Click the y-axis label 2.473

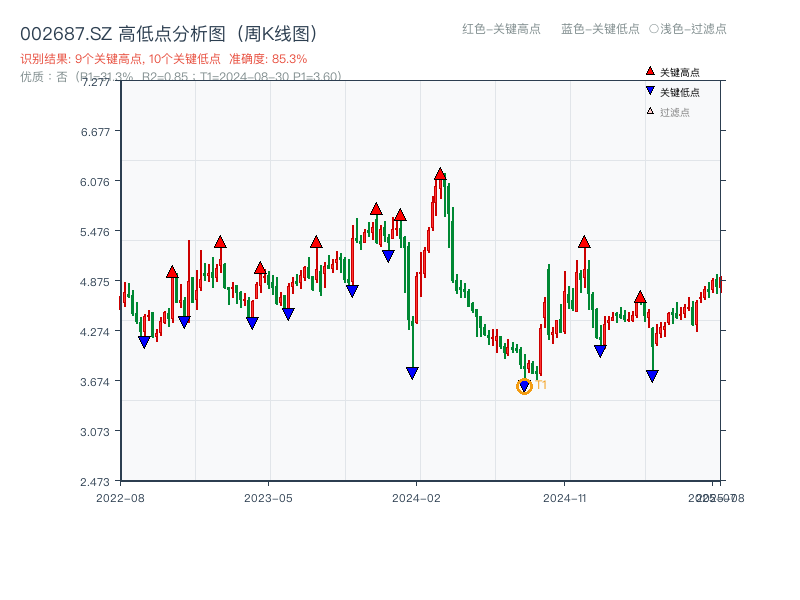coord(95,482)
